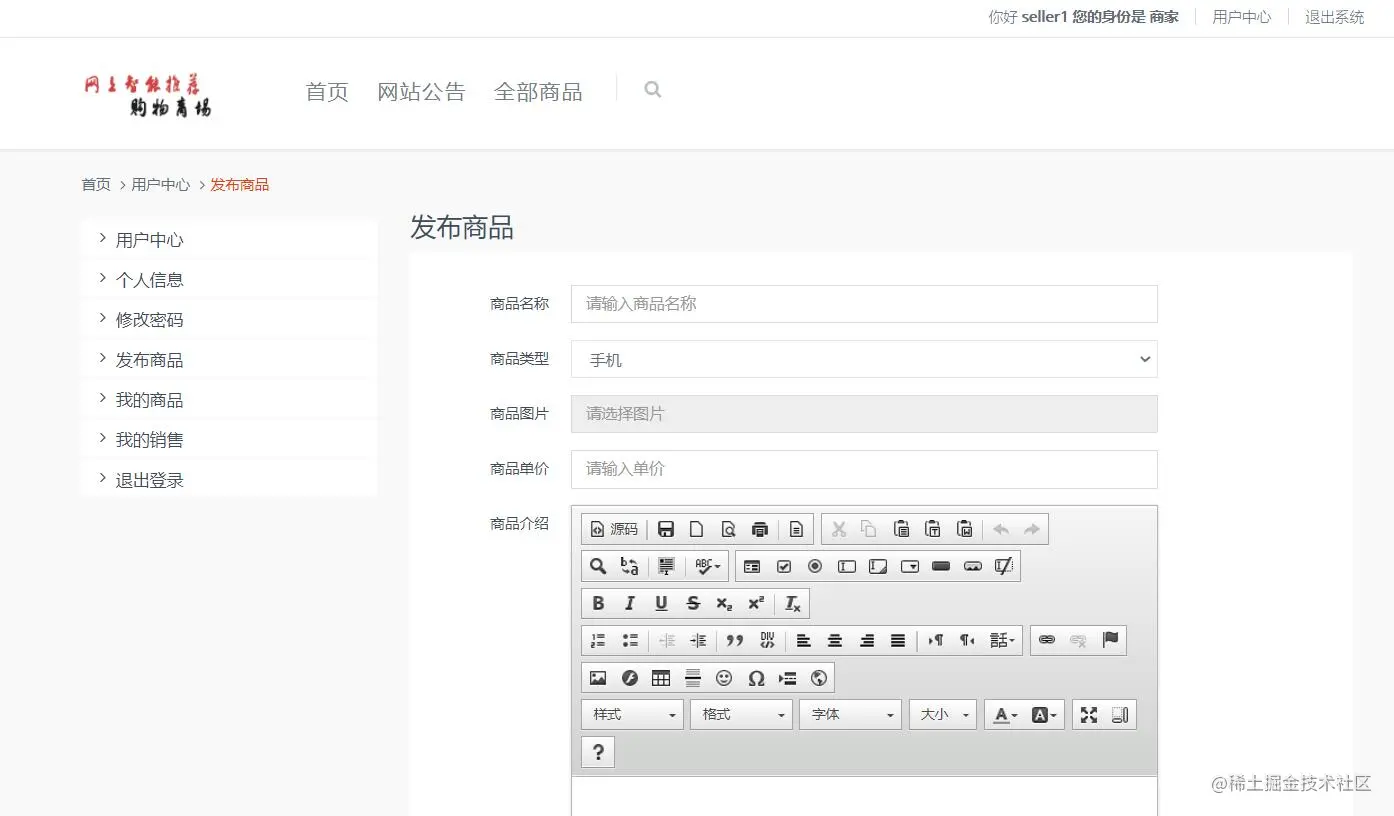Open the background color picker
The width and height of the screenshot is (1394, 816).
pyautogui.click(x=1044, y=714)
